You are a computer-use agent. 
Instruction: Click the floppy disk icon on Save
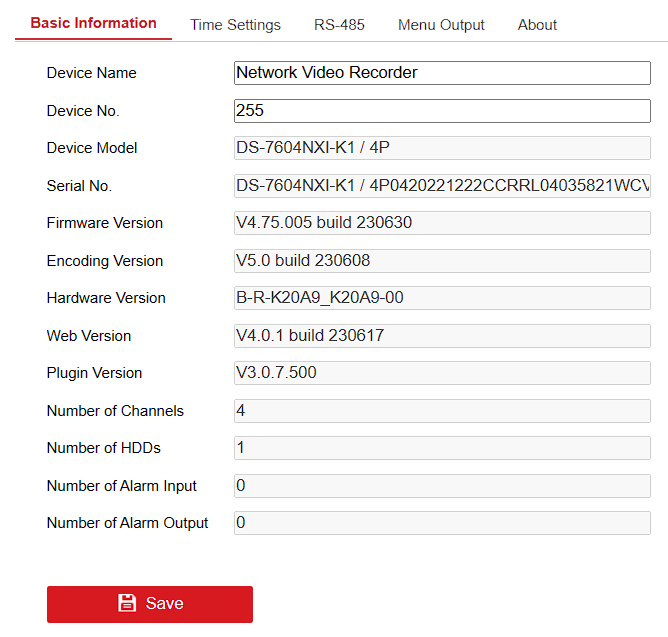coord(127,603)
